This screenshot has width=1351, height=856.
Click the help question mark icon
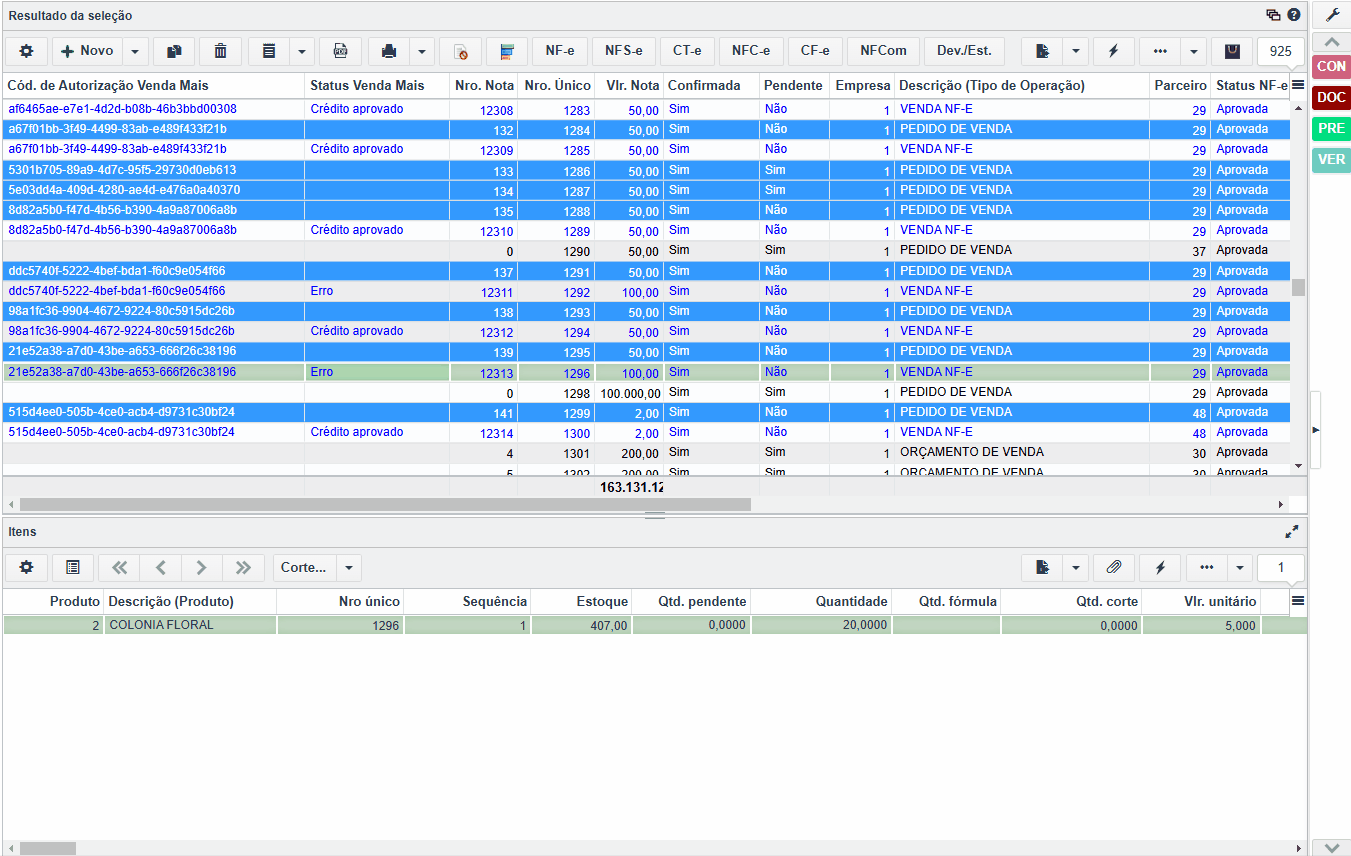[1294, 15]
